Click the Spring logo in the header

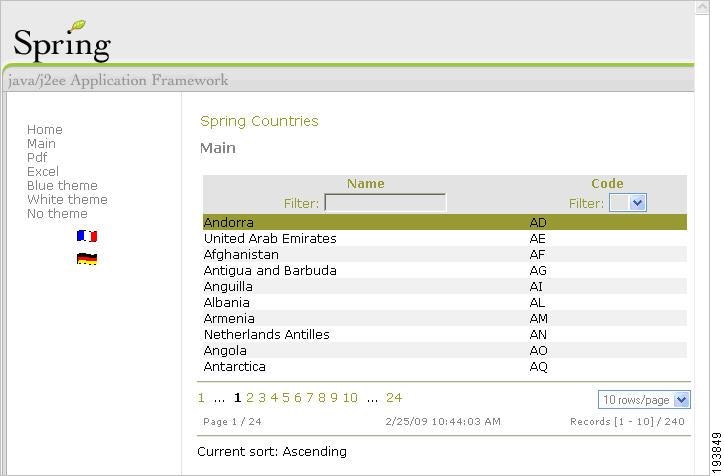(62, 42)
